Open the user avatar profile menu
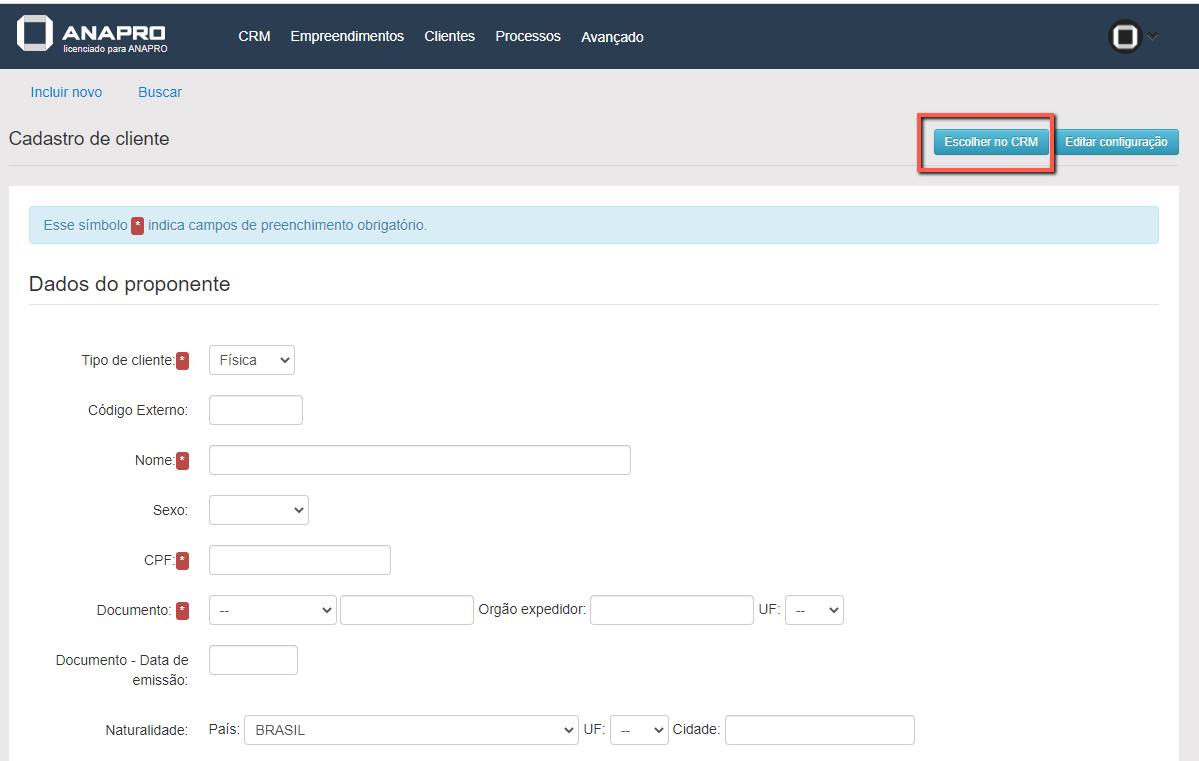Viewport: 1199px width, 761px height. (1126, 37)
